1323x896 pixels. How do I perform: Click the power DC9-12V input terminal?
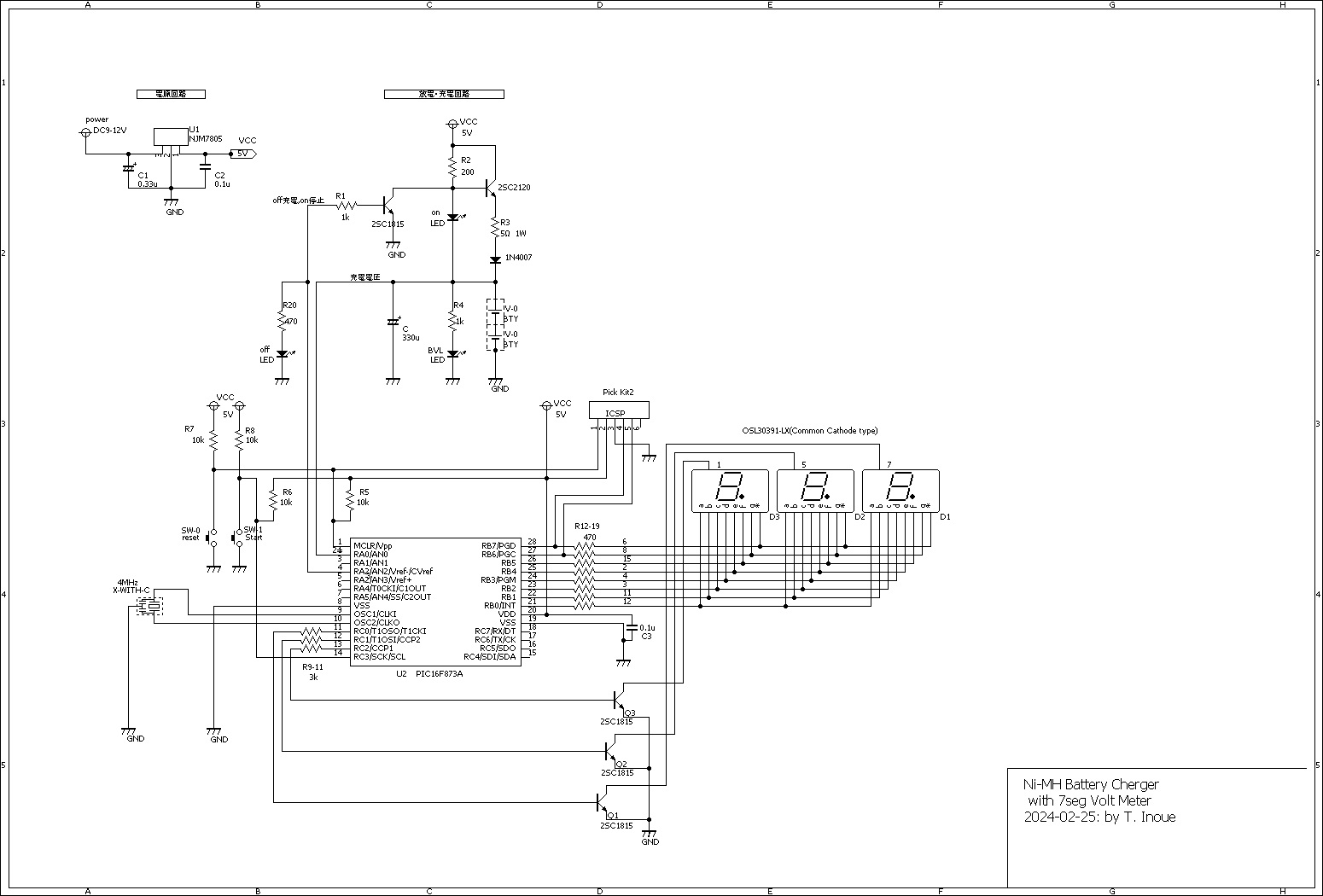tap(85, 132)
